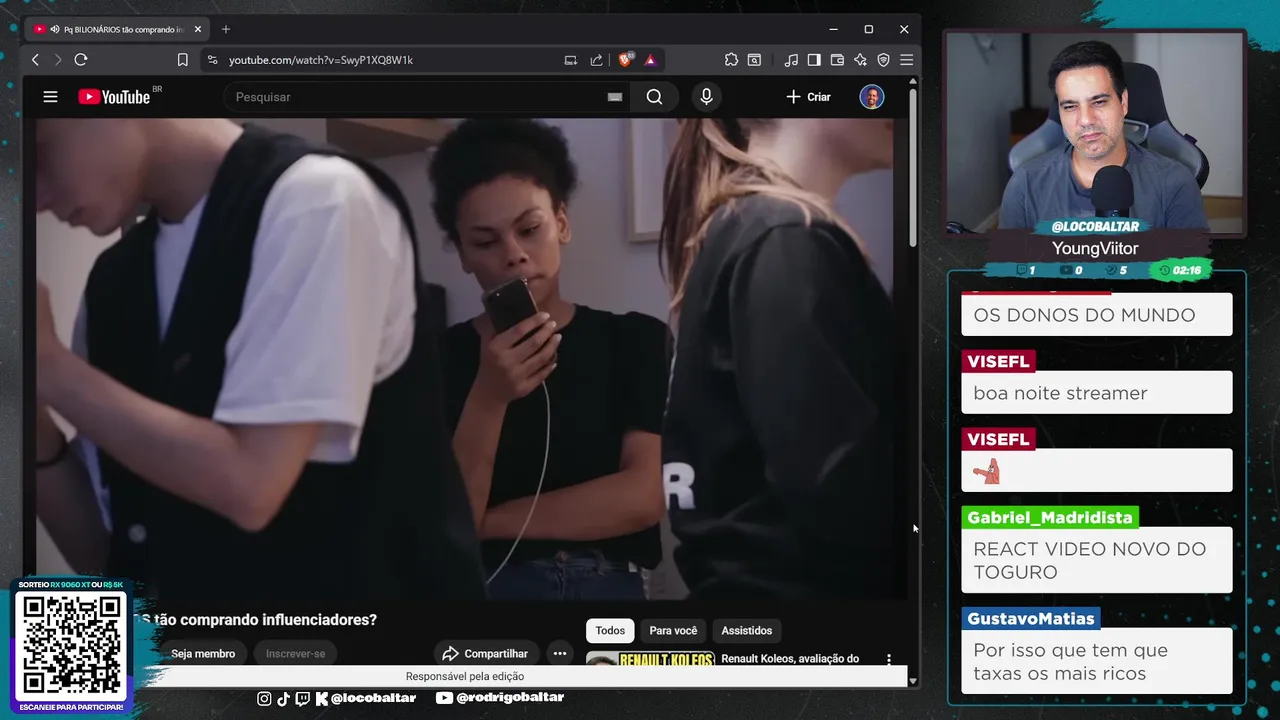Share the page via address bar share icon
Image resolution: width=1280 pixels, height=720 pixels.
click(x=597, y=60)
